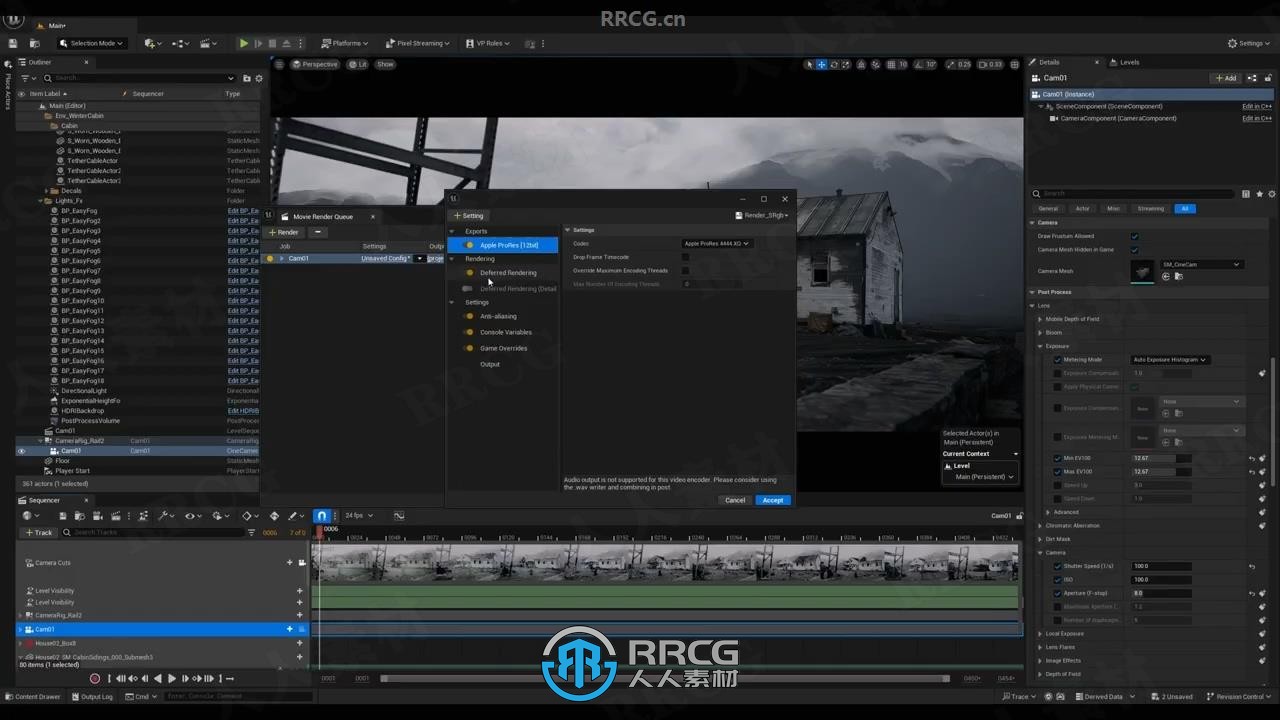The height and width of the screenshot is (720, 1280).
Task: Open the 24 fps frame rate dropdown
Action: [x=358, y=516]
